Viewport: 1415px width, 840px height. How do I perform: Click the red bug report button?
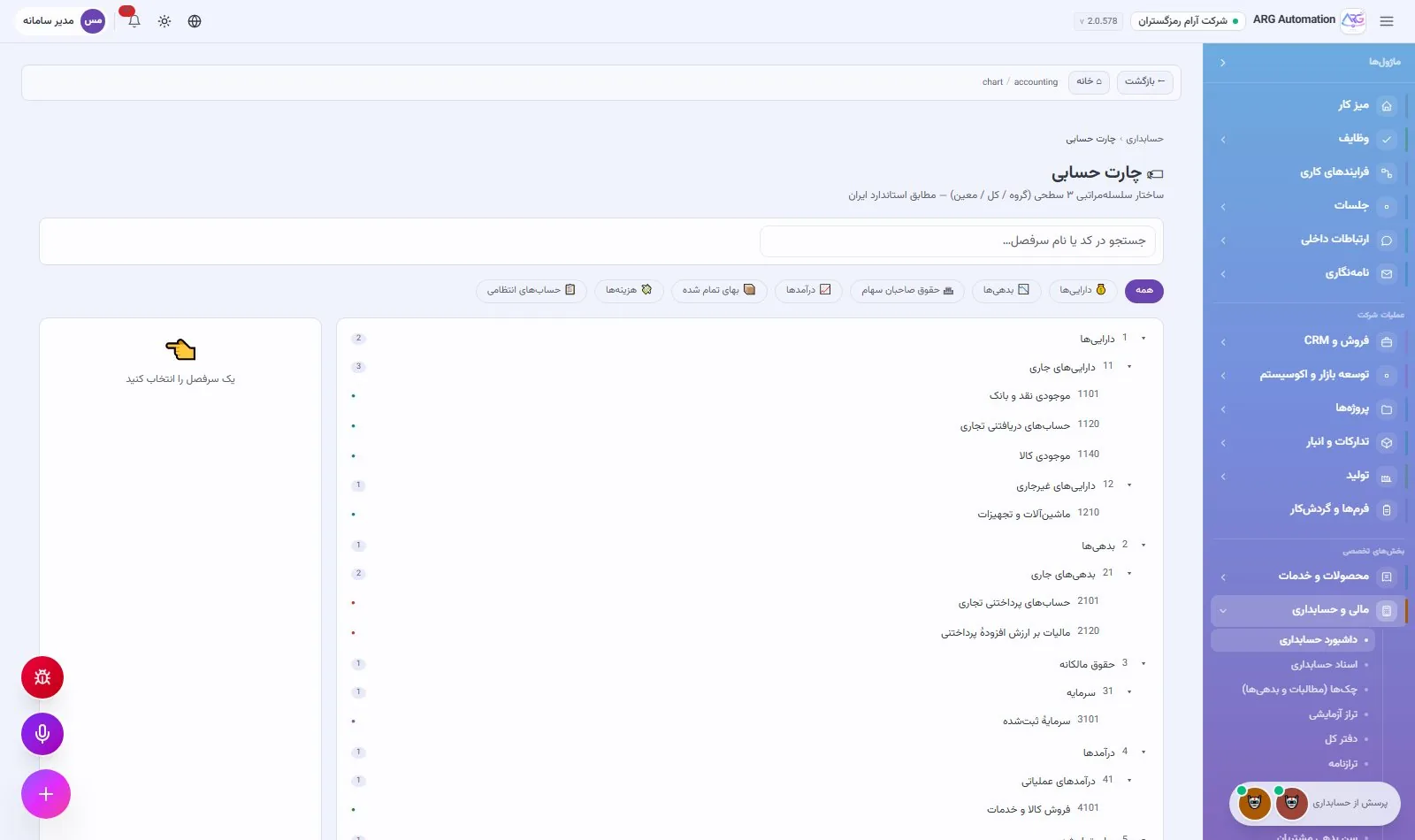[42, 677]
